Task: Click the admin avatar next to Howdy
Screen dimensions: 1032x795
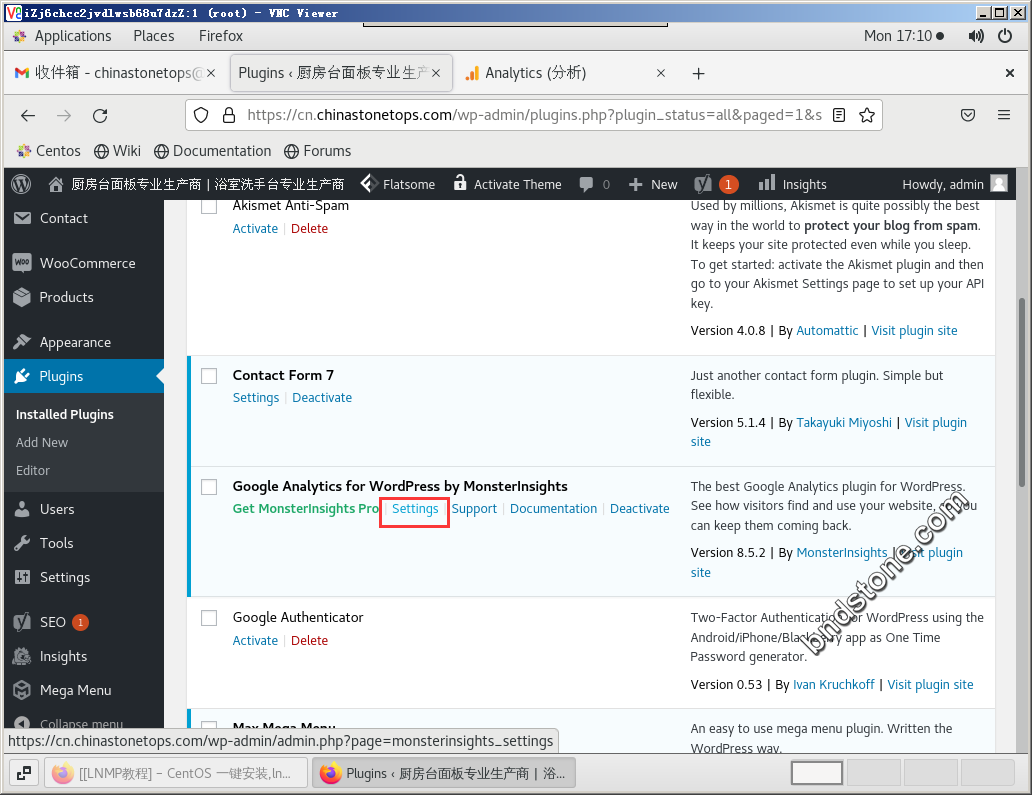Action: click(999, 184)
